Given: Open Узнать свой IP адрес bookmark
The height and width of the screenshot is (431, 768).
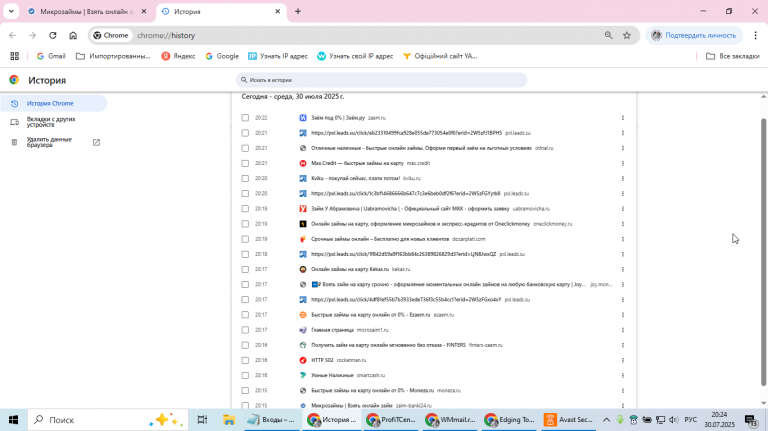Looking at the screenshot, I should tap(355, 56).
